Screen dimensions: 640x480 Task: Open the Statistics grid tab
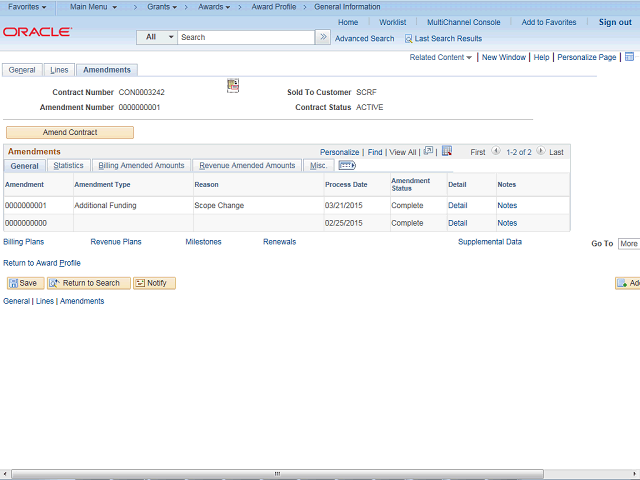pyautogui.click(x=68, y=165)
